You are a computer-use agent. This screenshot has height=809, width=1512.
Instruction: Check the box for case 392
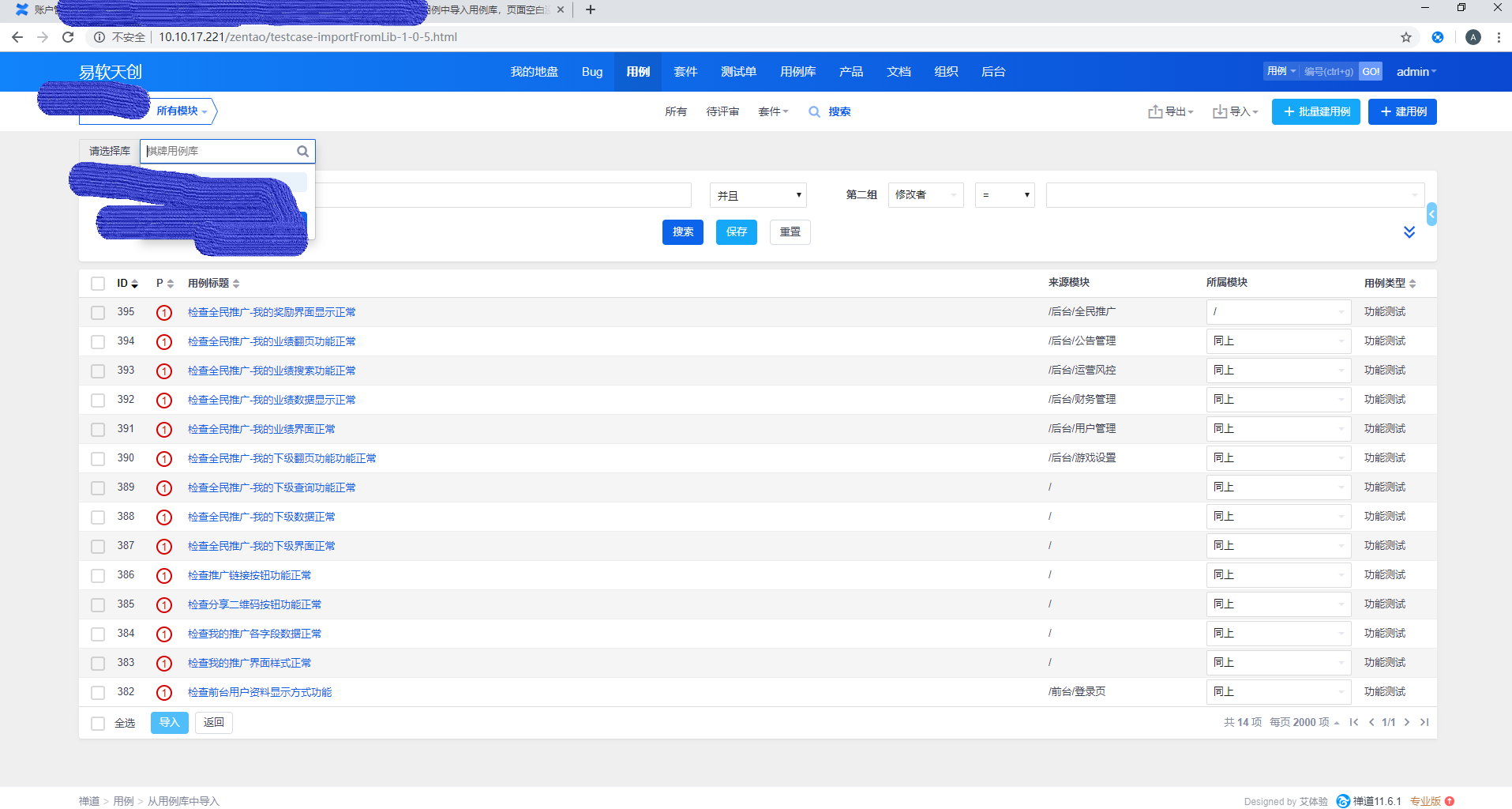click(98, 401)
